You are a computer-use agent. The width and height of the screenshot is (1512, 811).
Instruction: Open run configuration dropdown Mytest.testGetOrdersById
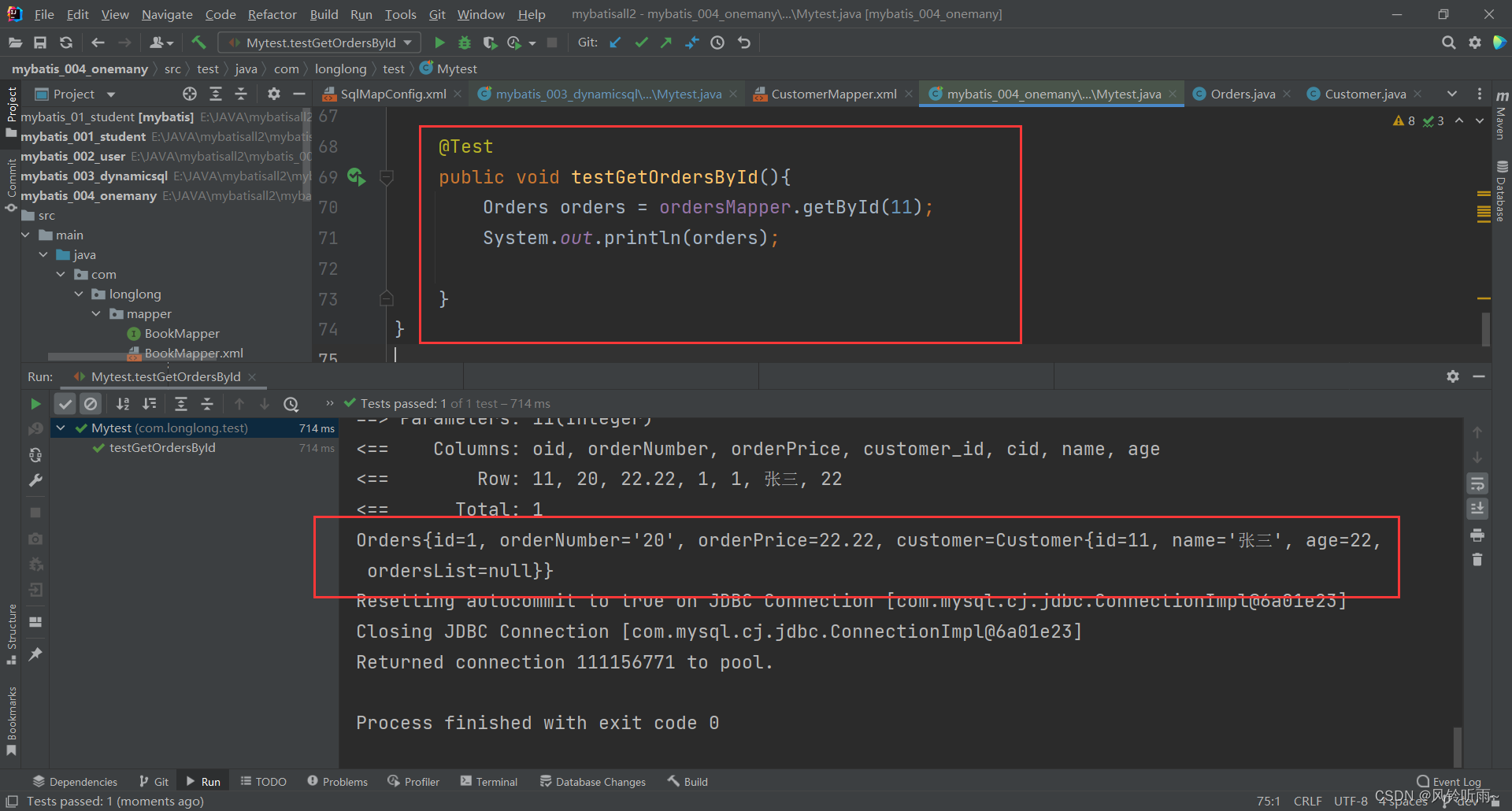(320, 43)
